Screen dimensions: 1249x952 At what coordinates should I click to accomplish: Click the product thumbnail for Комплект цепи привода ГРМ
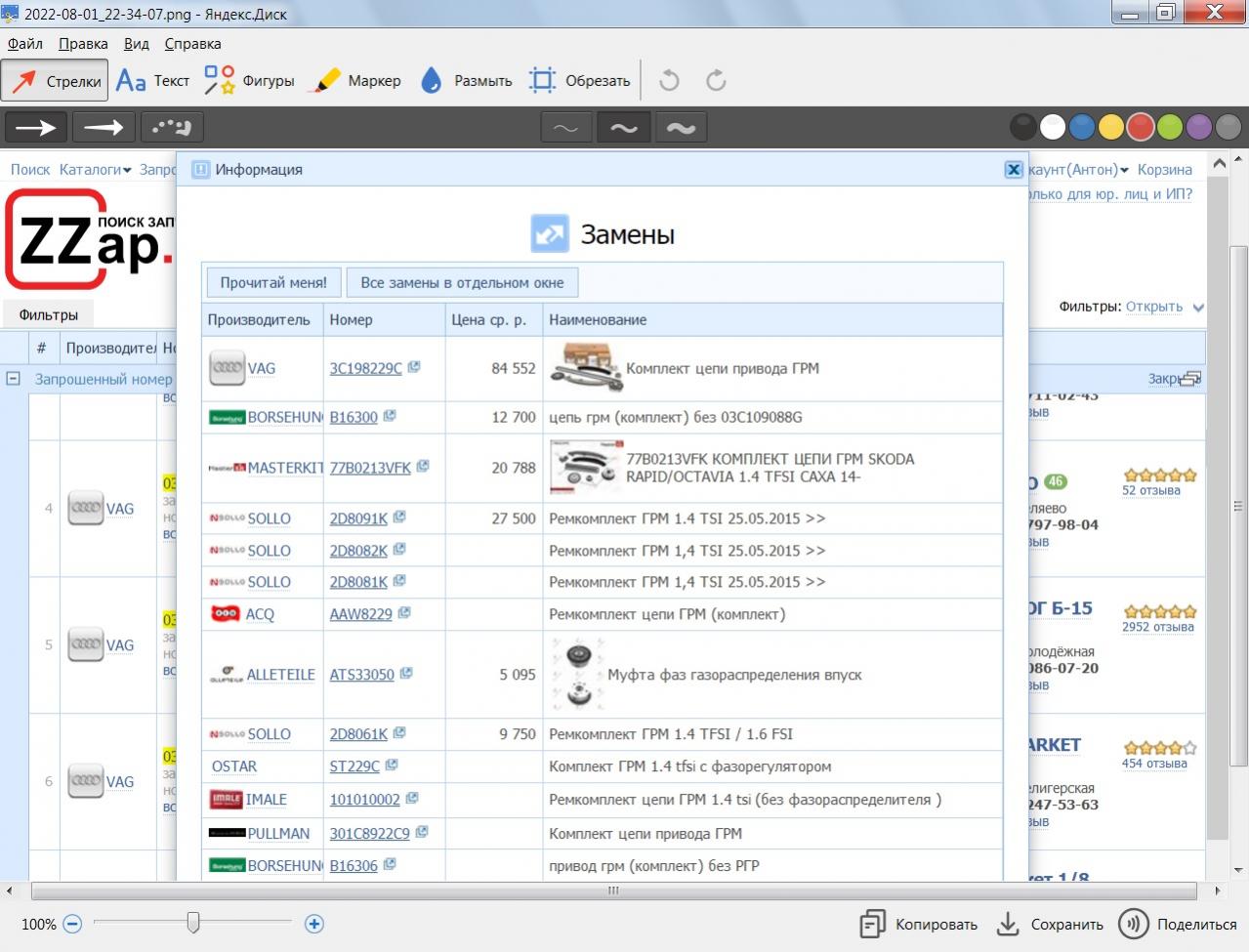[x=586, y=367]
